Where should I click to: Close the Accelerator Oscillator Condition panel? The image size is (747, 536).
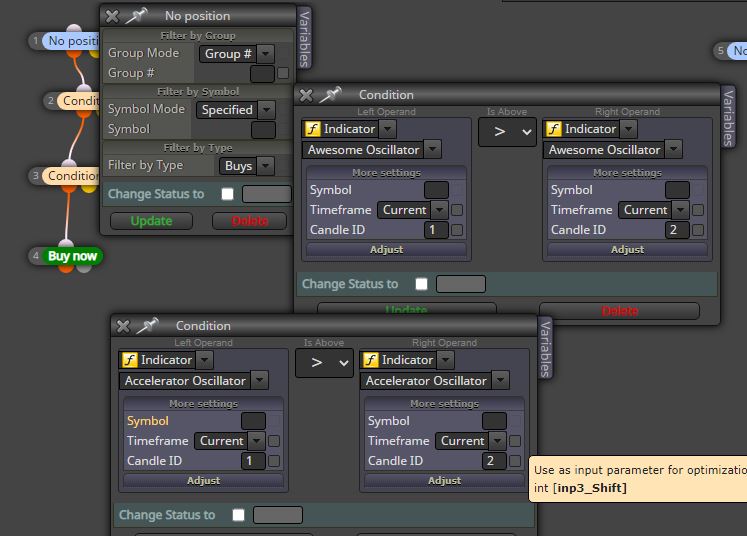tap(123, 326)
